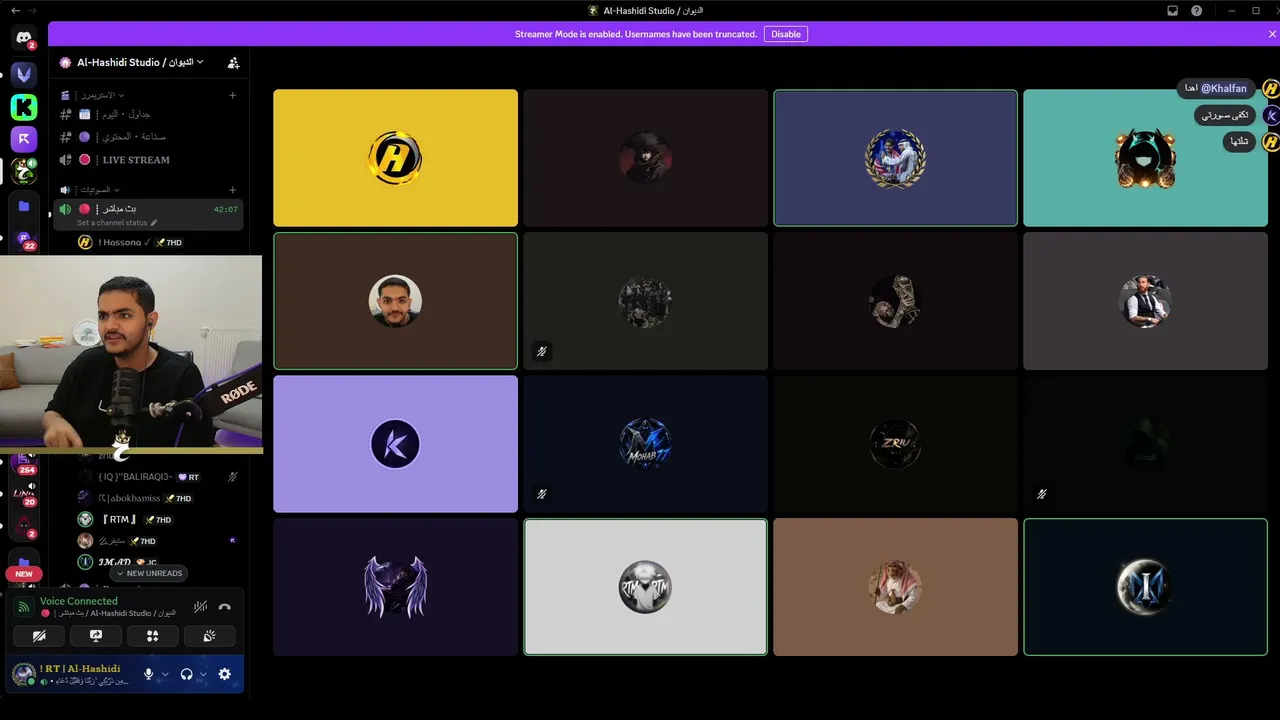Open User Settings gear
This screenshot has width=1280, height=720.
tap(224, 674)
